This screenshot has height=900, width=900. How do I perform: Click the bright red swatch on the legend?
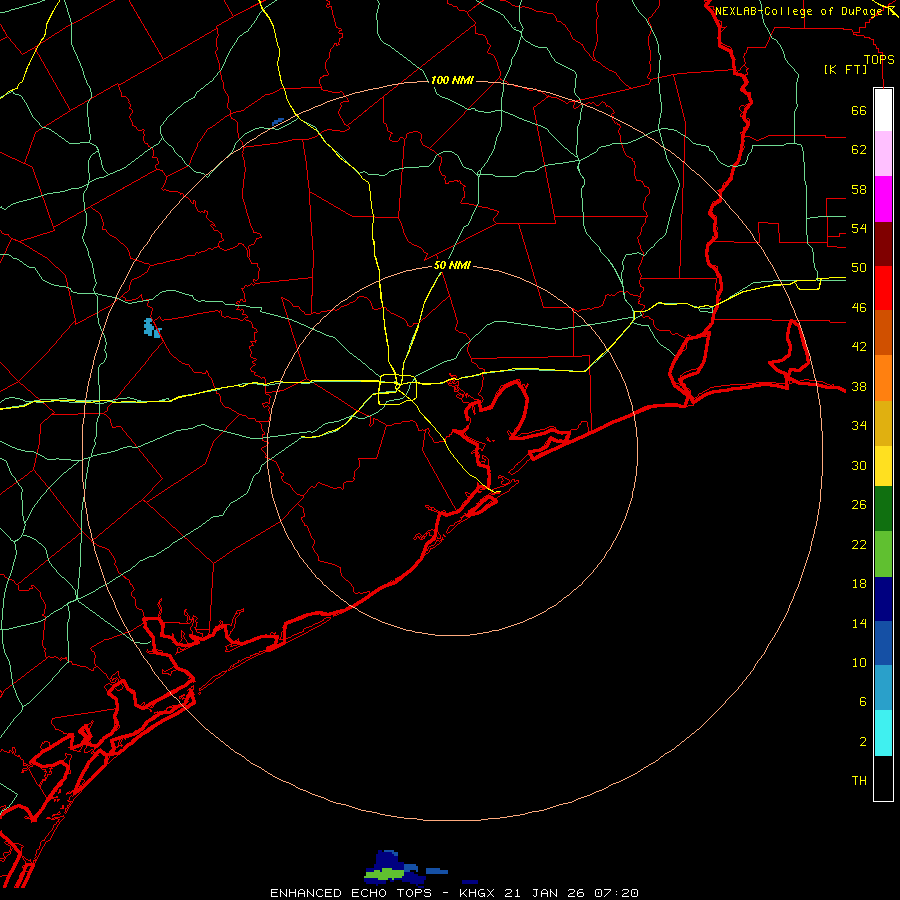click(x=883, y=288)
